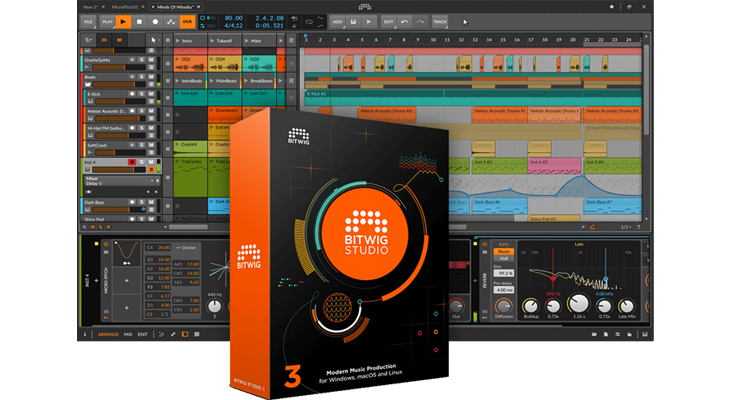Mute the Hi-Hat FM track
This screenshot has height=400, width=730.
pyautogui.click(x=151, y=128)
